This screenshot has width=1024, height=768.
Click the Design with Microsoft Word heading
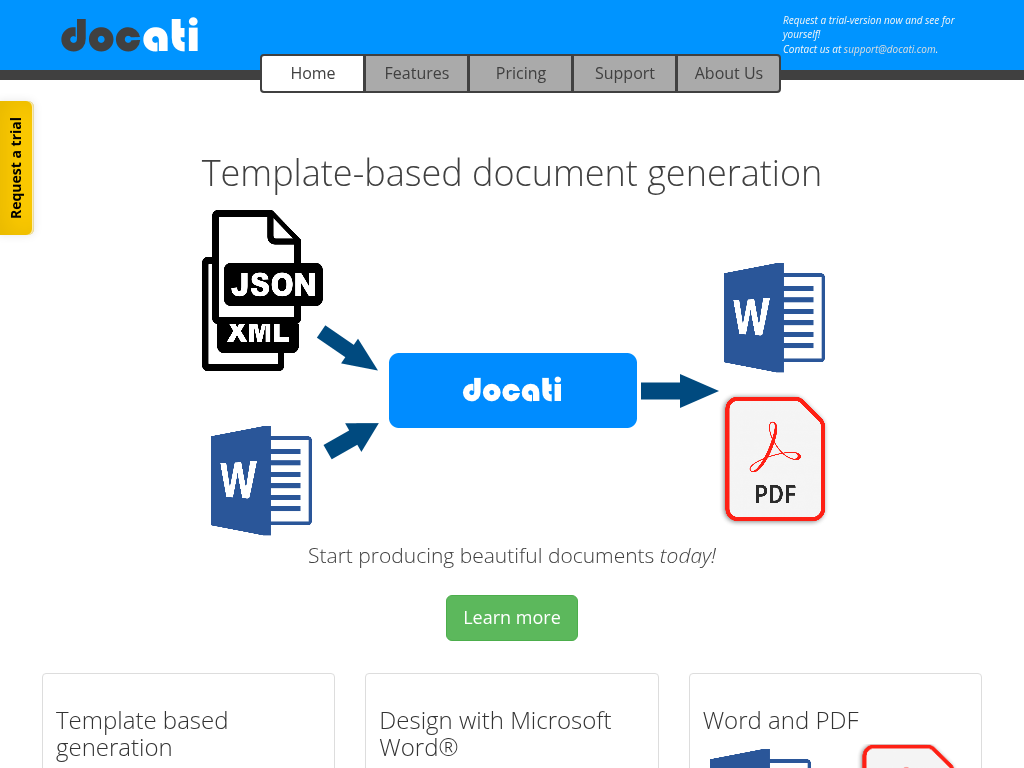495,734
